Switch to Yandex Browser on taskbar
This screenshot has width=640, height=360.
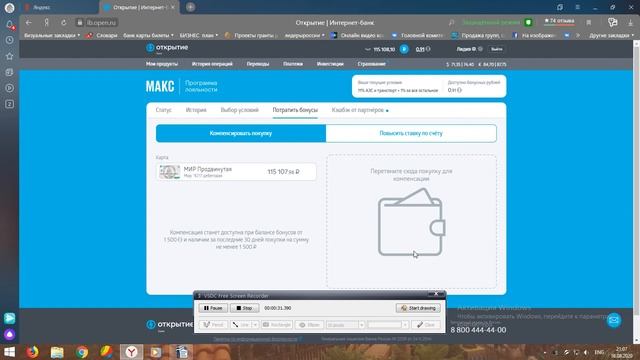pos(131,352)
